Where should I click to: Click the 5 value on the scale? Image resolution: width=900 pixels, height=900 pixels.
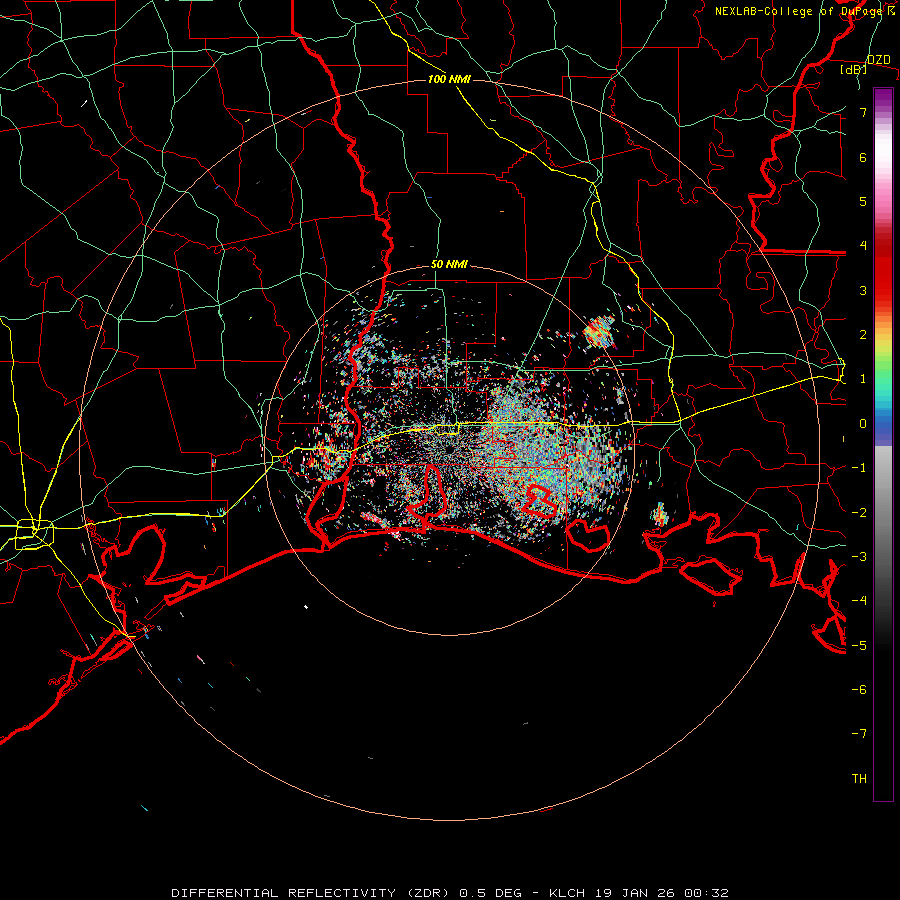coord(863,201)
